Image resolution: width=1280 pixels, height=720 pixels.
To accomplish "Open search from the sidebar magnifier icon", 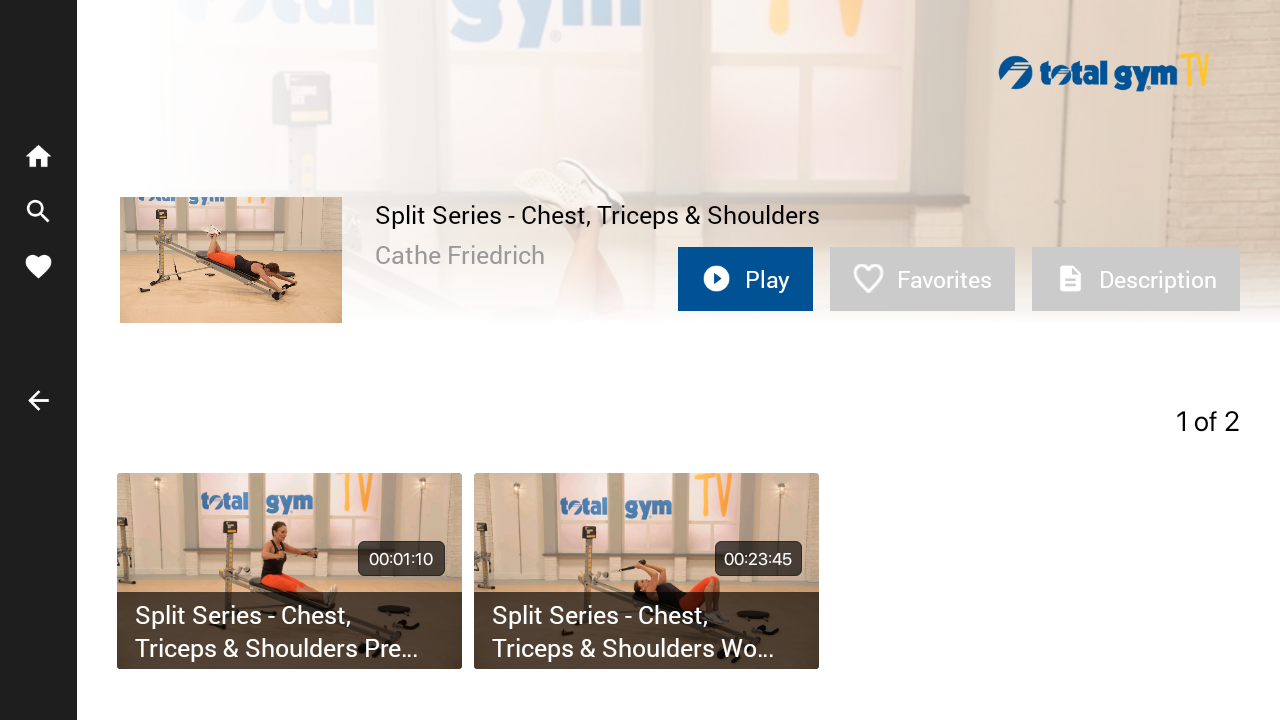I will tap(38, 211).
